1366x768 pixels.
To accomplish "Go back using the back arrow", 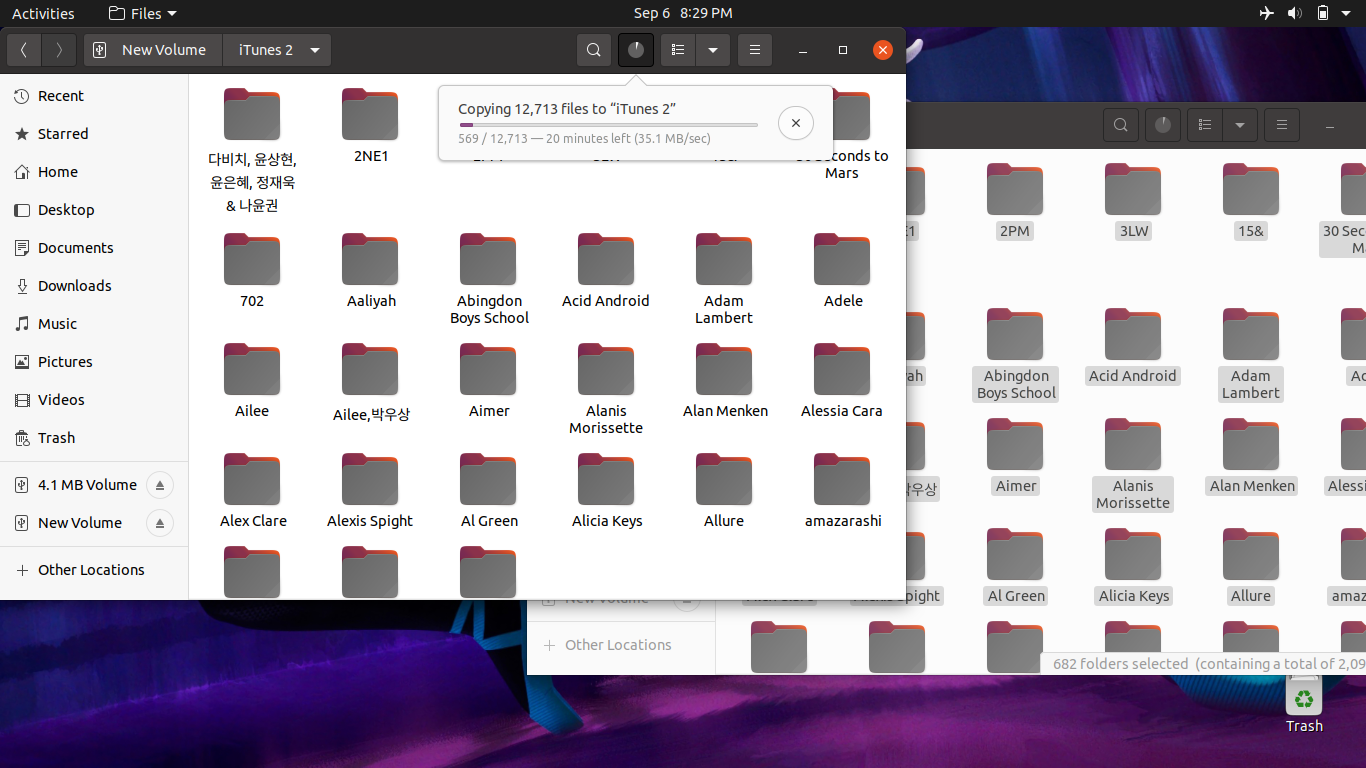I will click(24, 50).
